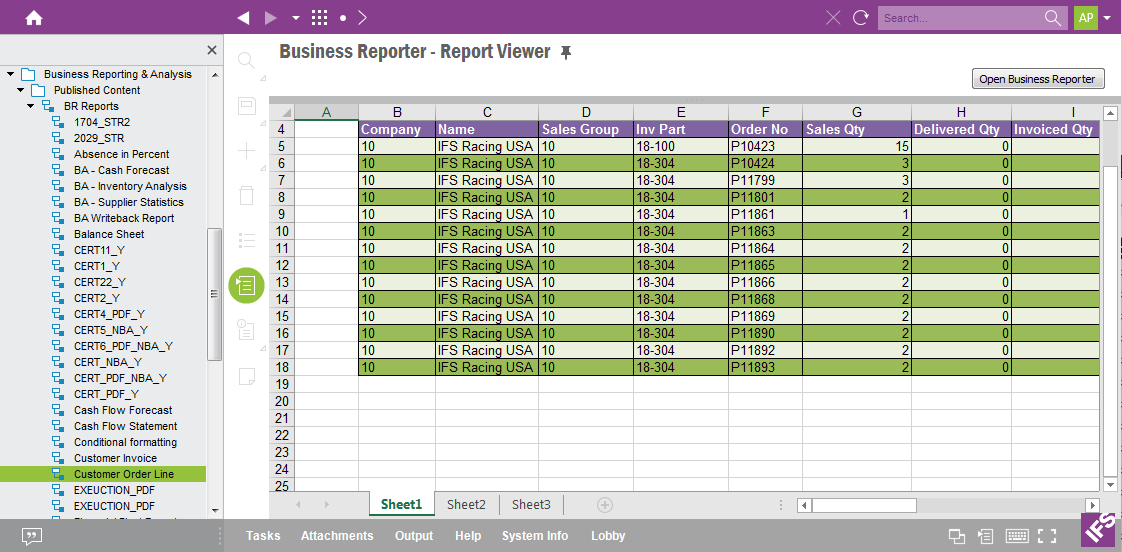
Task: Click the sidebar Delete trash icon
Action: pos(246,195)
